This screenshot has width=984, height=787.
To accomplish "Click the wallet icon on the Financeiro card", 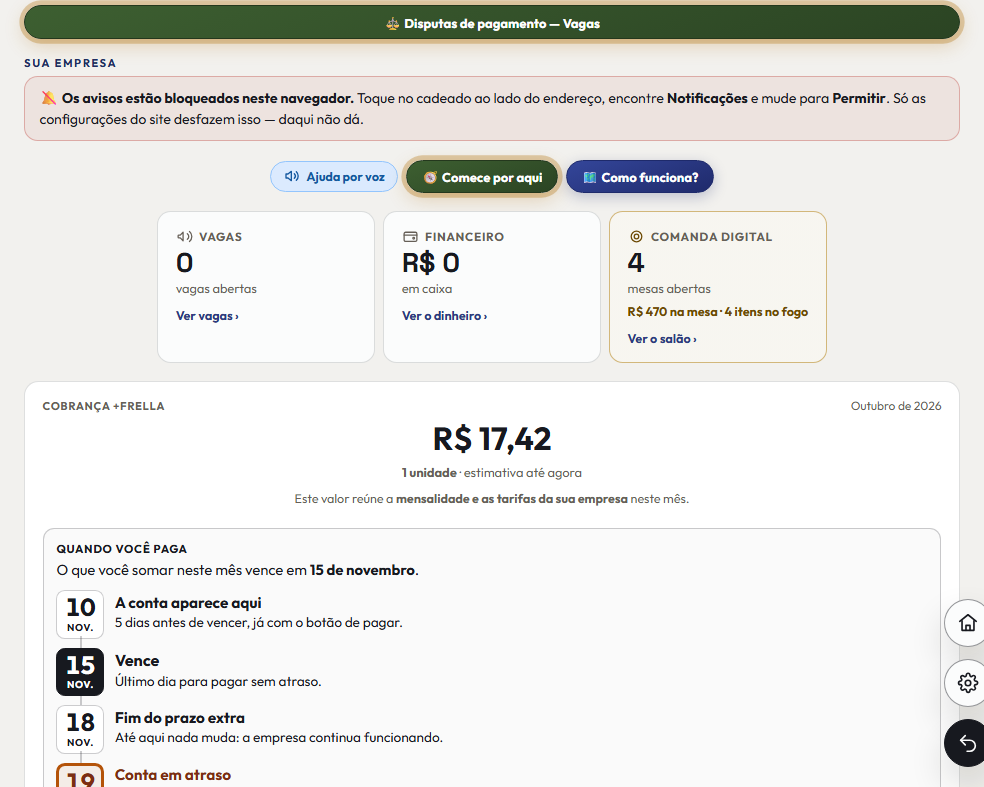I will (410, 237).
